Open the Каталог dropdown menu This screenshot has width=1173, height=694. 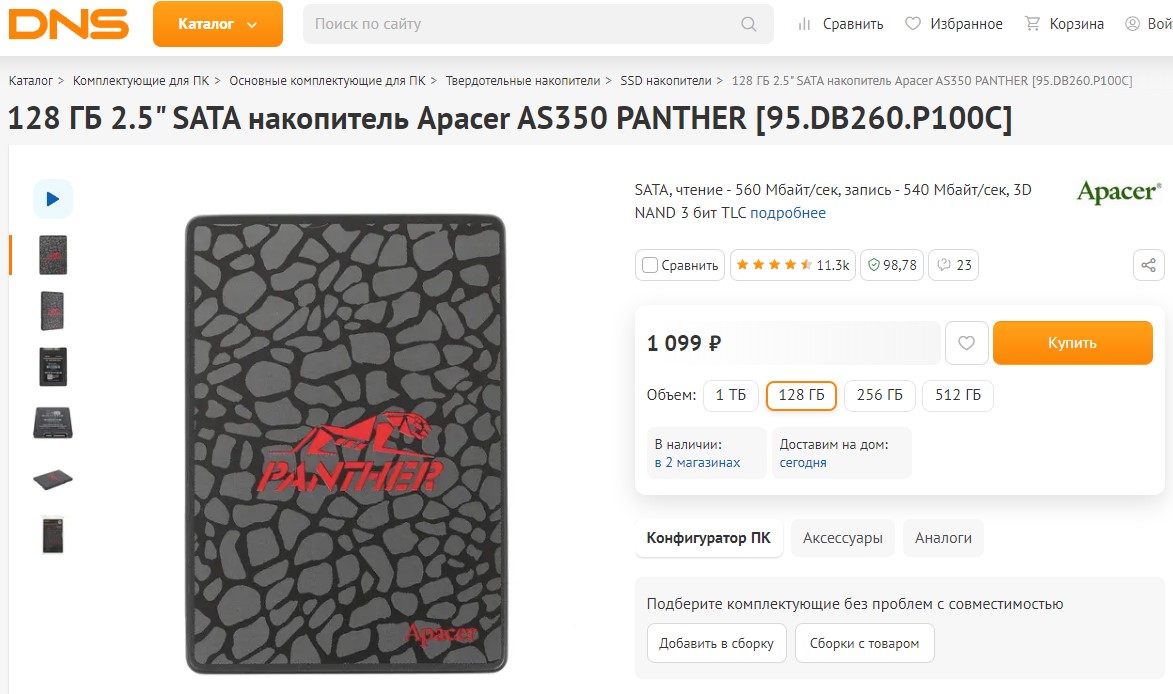[218, 24]
